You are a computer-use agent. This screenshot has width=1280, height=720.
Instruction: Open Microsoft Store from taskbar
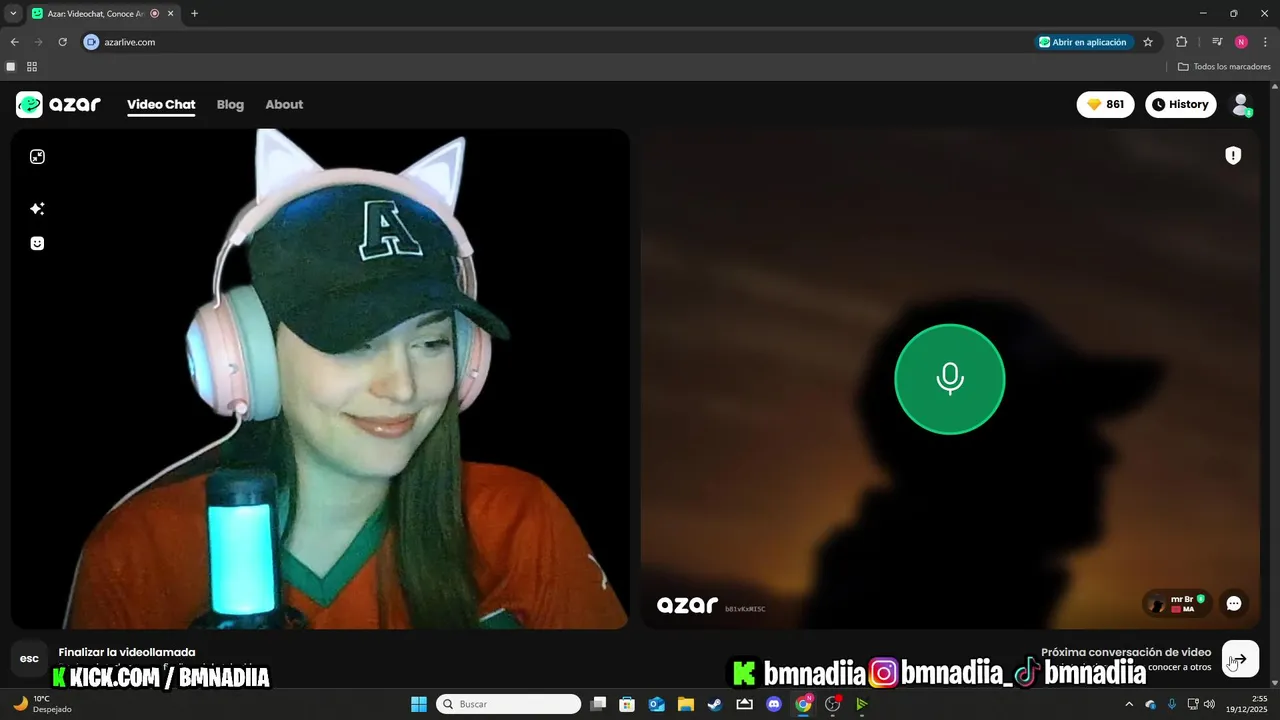click(x=627, y=704)
